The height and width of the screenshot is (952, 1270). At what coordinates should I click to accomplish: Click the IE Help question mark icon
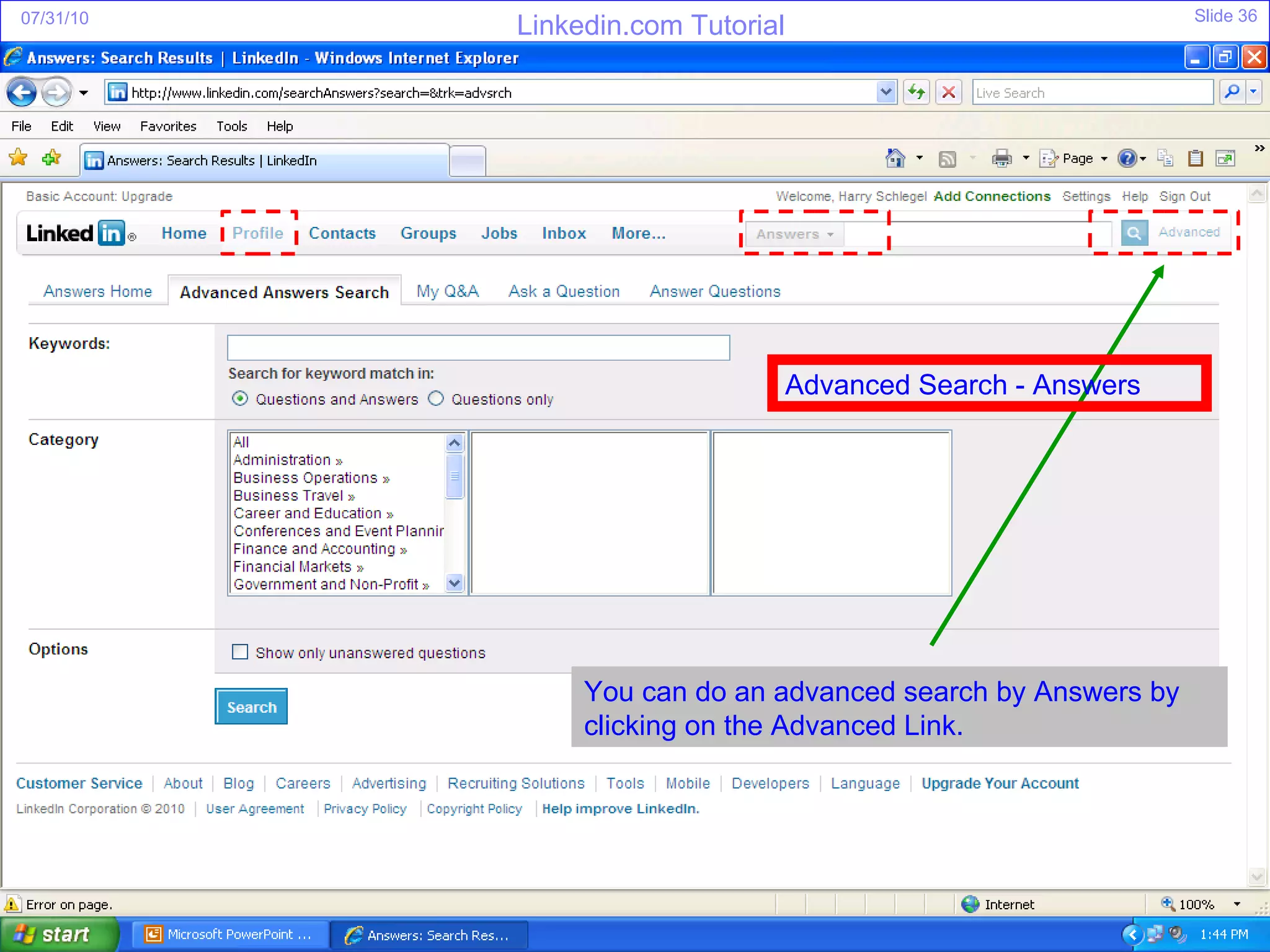pos(1127,159)
